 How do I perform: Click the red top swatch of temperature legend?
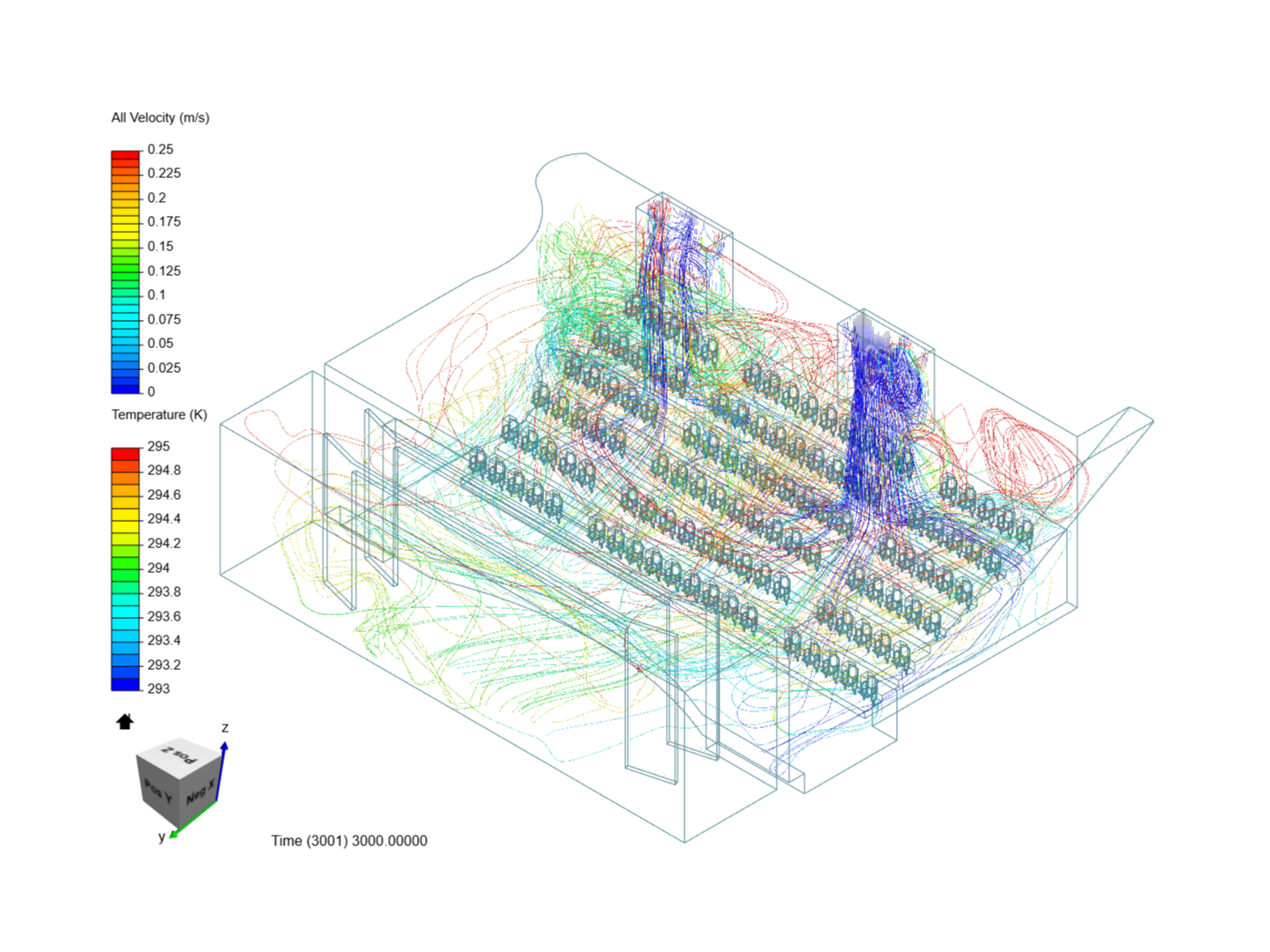(x=125, y=453)
